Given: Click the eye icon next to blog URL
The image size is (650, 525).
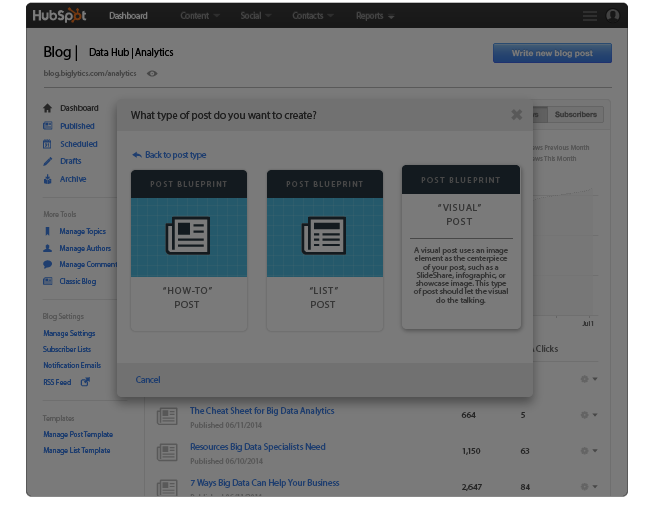Looking at the screenshot, I should (152, 73).
